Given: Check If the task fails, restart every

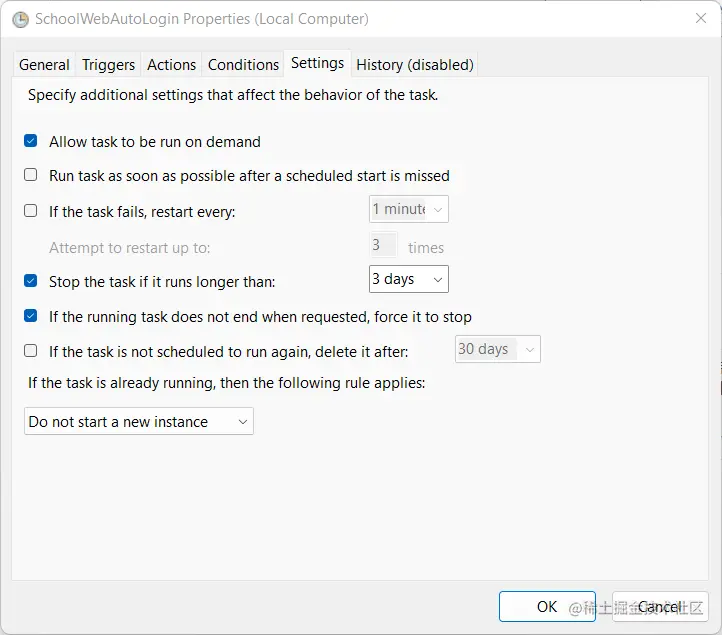Looking at the screenshot, I should [30, 211].
